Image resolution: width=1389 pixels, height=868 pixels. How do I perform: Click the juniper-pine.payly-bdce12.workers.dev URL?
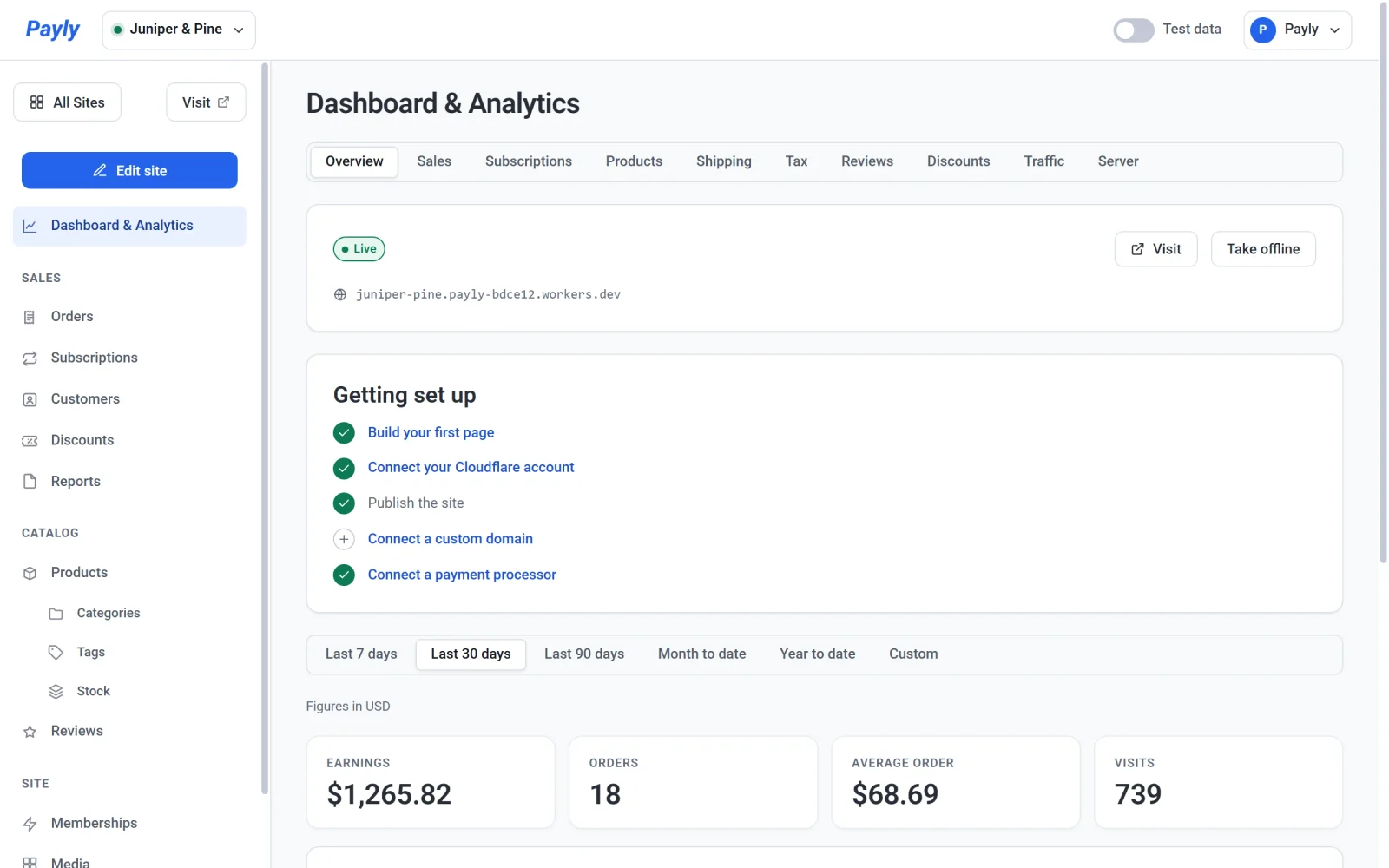coord(488,294)
